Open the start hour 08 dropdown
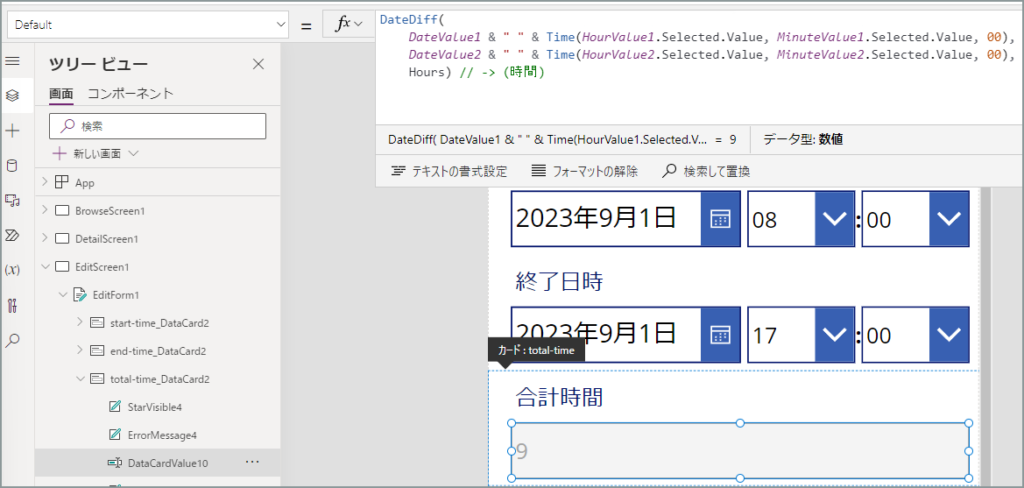Viewport: 1024px width, 488px height. pyautogui.click(x=835, y=219)
